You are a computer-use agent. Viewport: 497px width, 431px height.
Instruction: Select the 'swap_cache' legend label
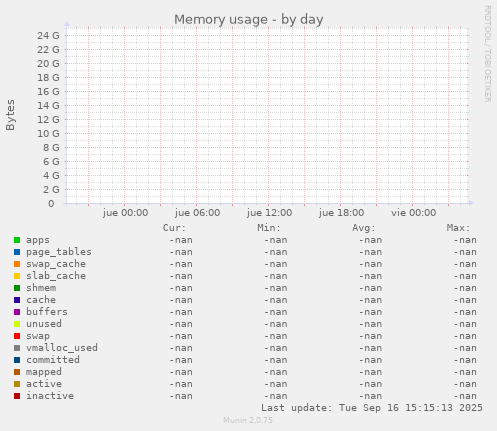click(56, 264)
